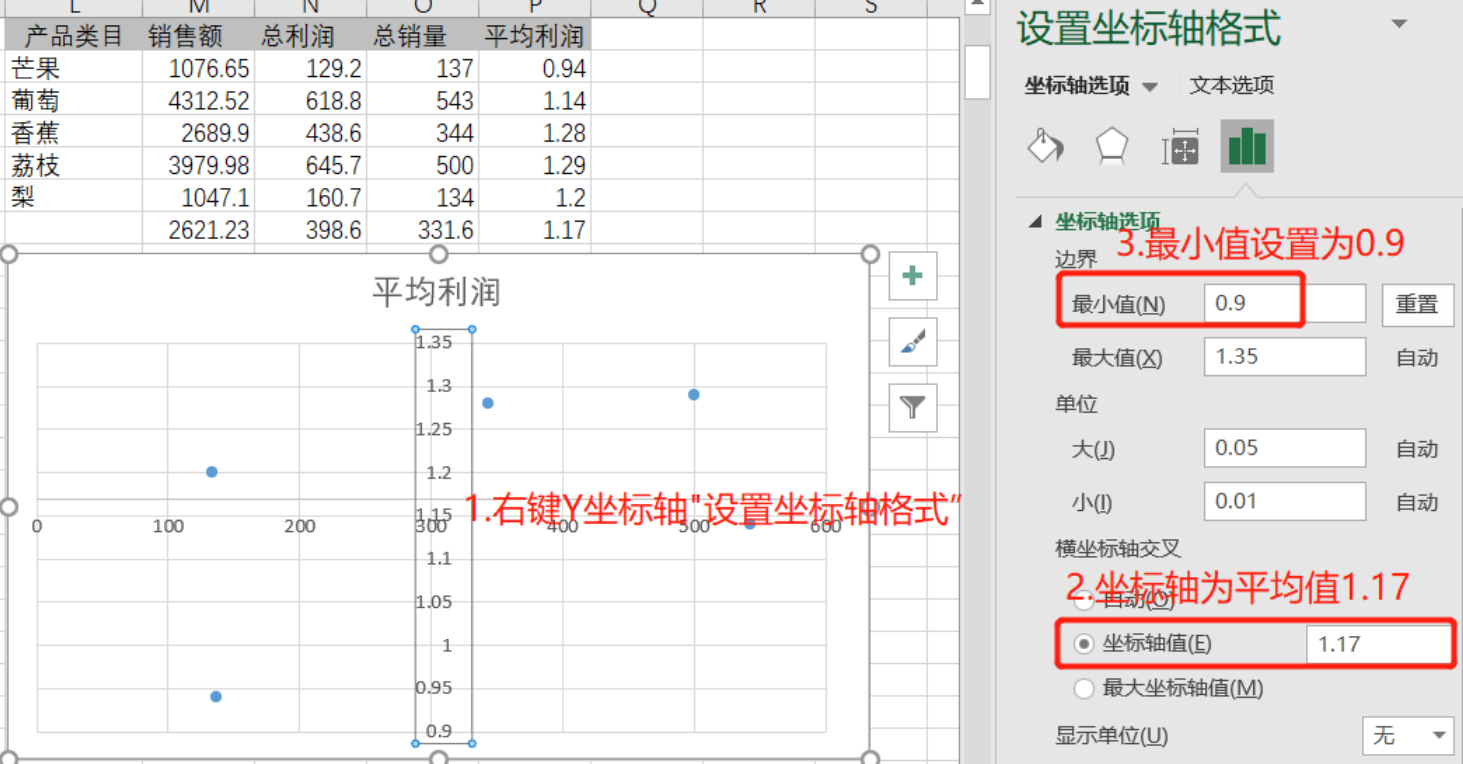Select the cell 1.29 in 平均利润

point(534,165)
